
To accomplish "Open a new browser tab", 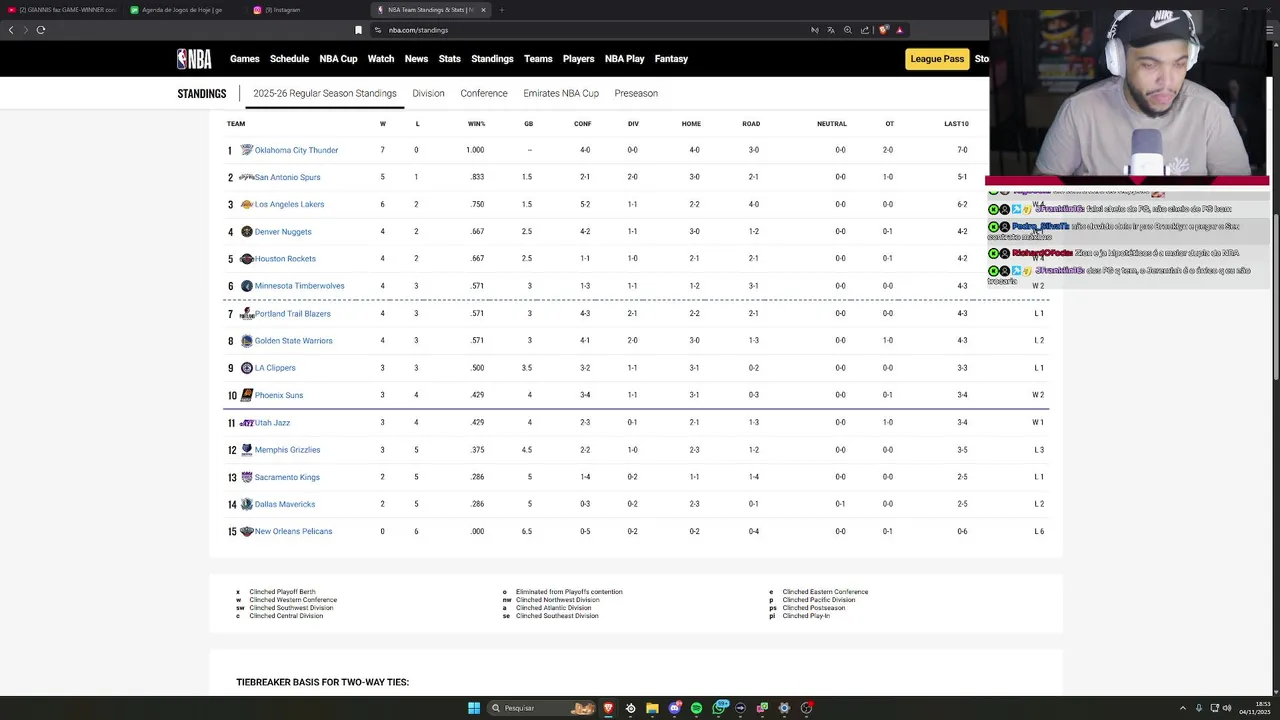I will 502,10.
